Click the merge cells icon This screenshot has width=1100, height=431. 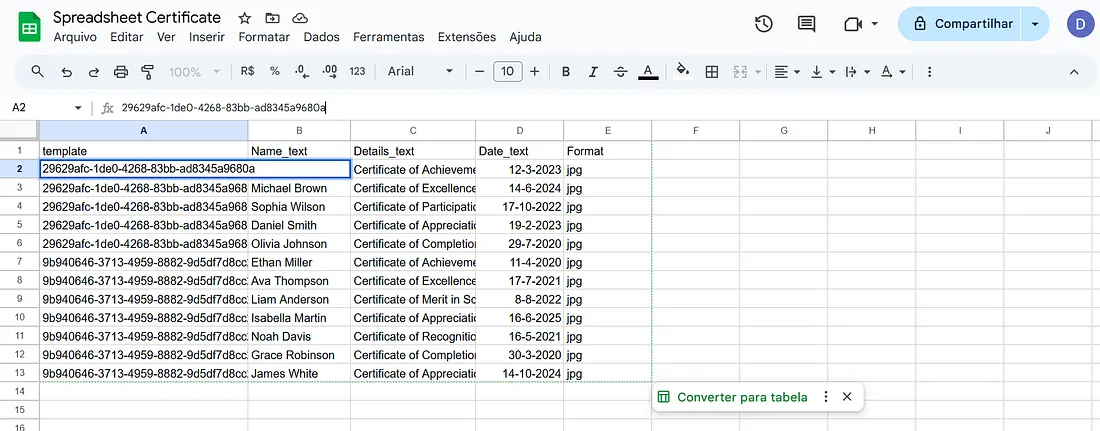click(x=740, y=72)
